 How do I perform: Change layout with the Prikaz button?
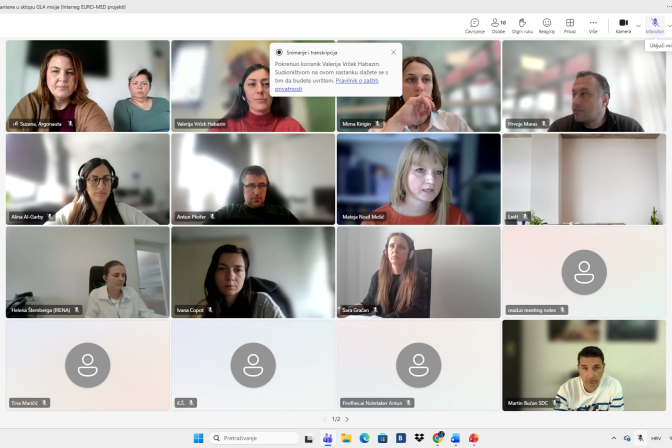tap(570, 26)
